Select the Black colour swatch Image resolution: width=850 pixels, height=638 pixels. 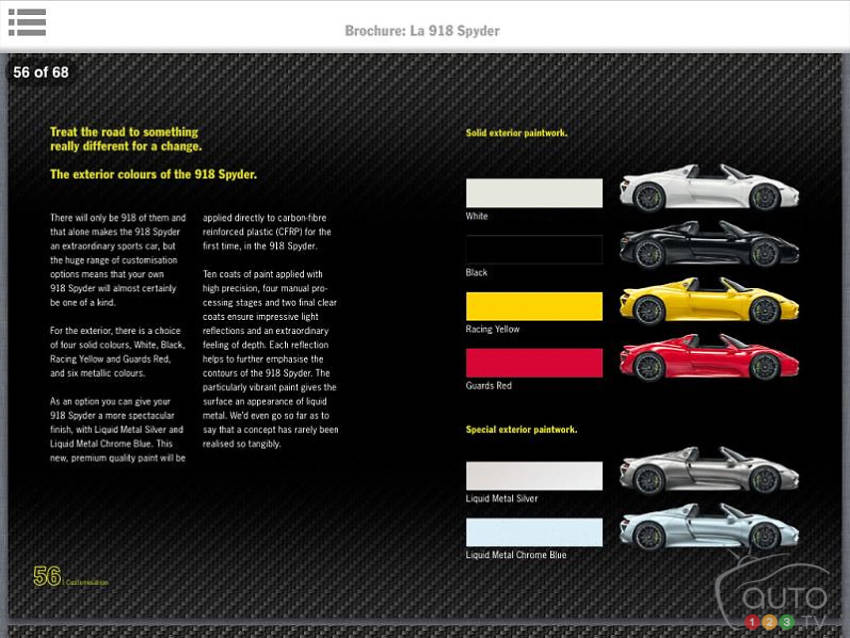pos(534,249)
